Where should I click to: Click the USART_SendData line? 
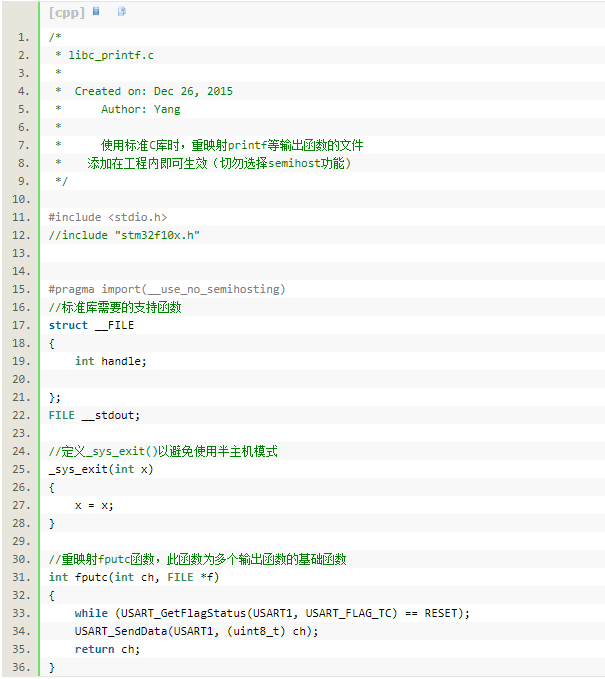[x=196, y=631]
